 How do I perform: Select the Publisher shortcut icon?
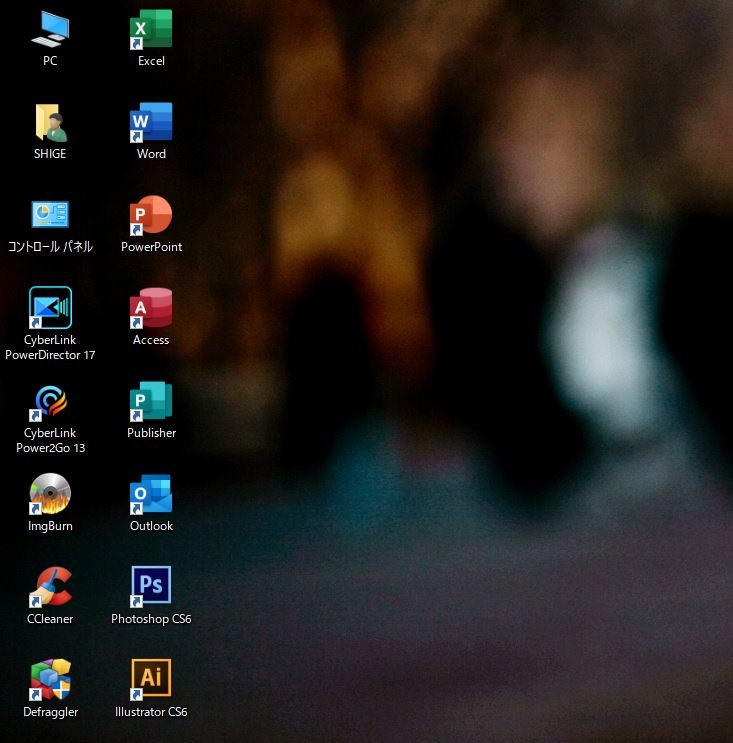tap(151, 401)
